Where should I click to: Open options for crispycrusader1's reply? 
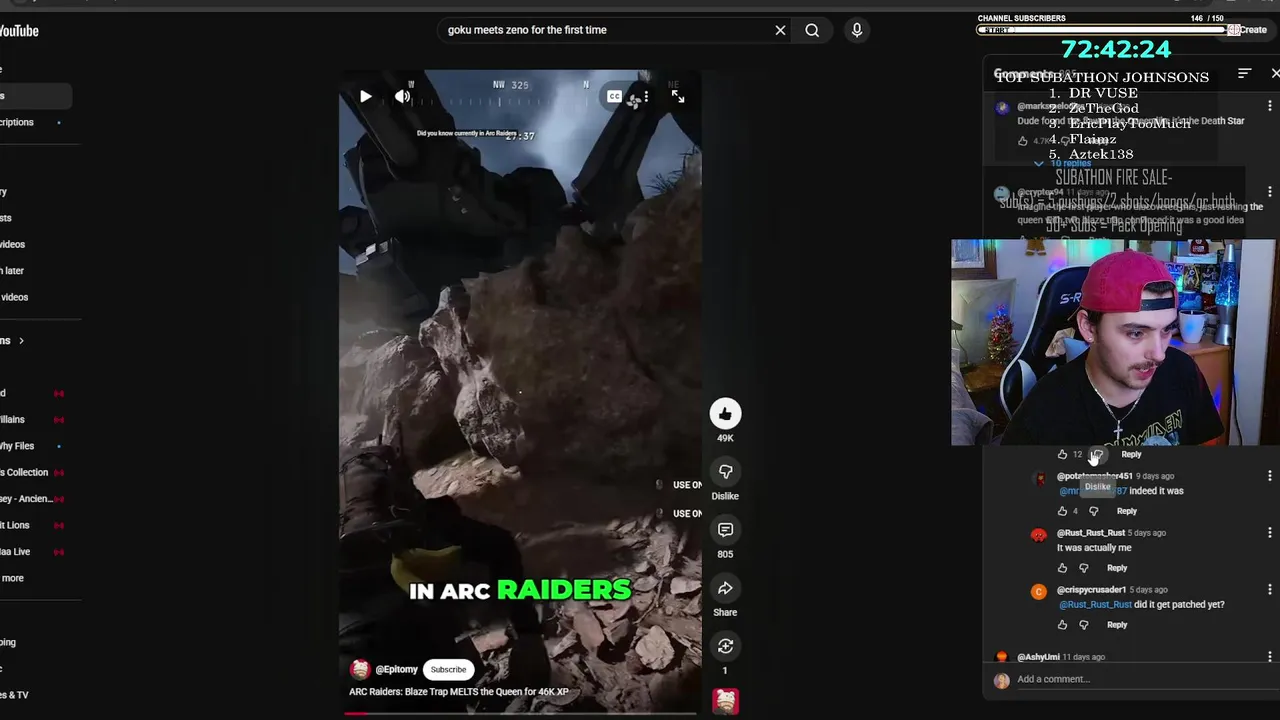[x=1270, y=590]
